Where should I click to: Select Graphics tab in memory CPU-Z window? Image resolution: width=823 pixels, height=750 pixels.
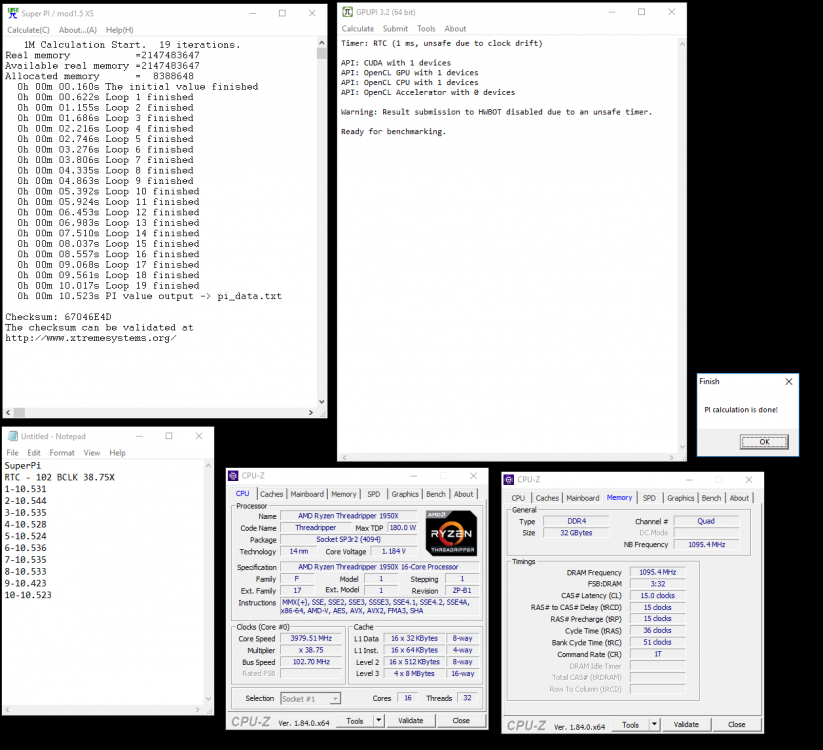tap(681, 498)
